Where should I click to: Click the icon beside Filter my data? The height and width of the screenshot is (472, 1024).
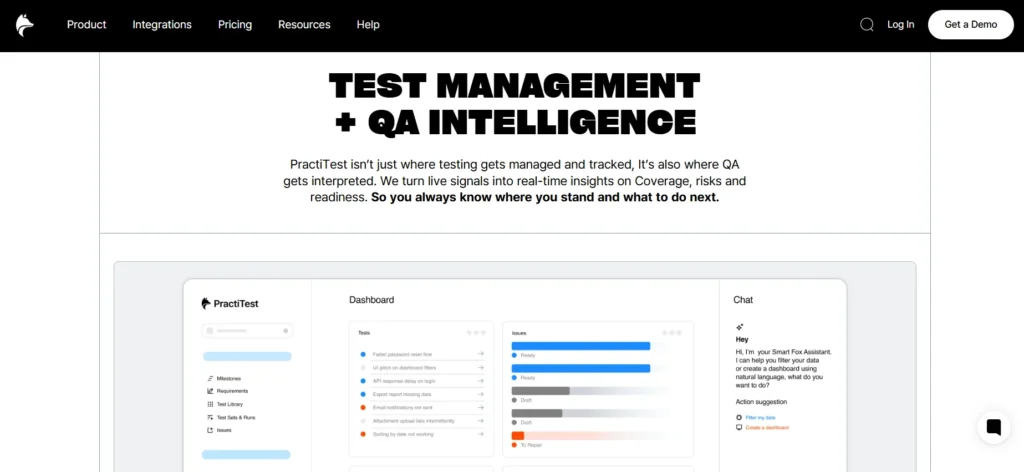point(739,417)
